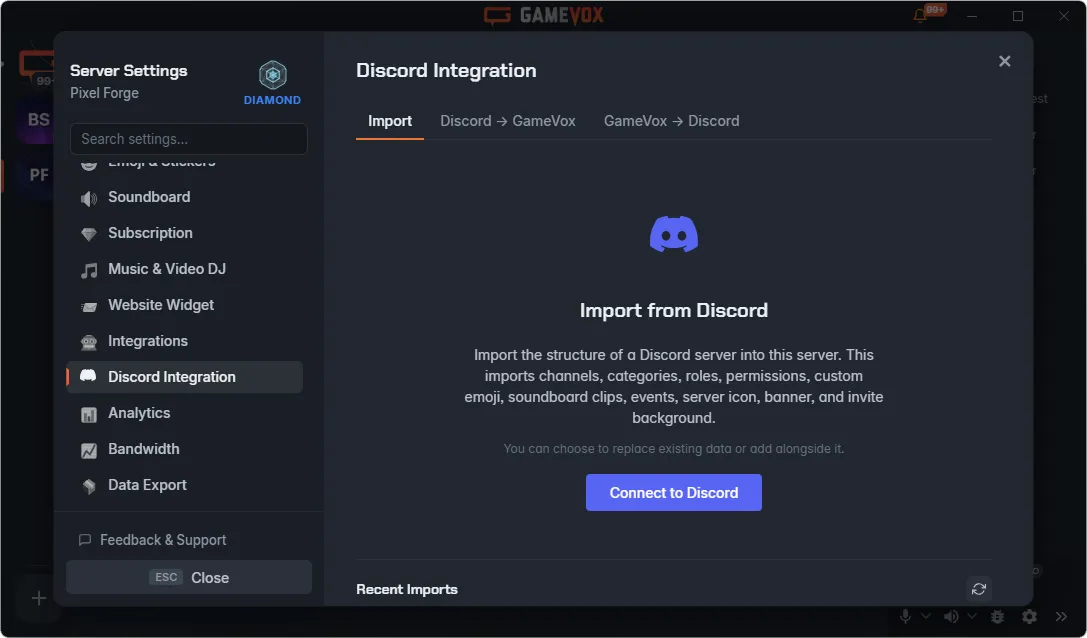The height and width of the screenshot is (638, 1087).
Task: Select the BS server icon
Action: tap(38, 119)
